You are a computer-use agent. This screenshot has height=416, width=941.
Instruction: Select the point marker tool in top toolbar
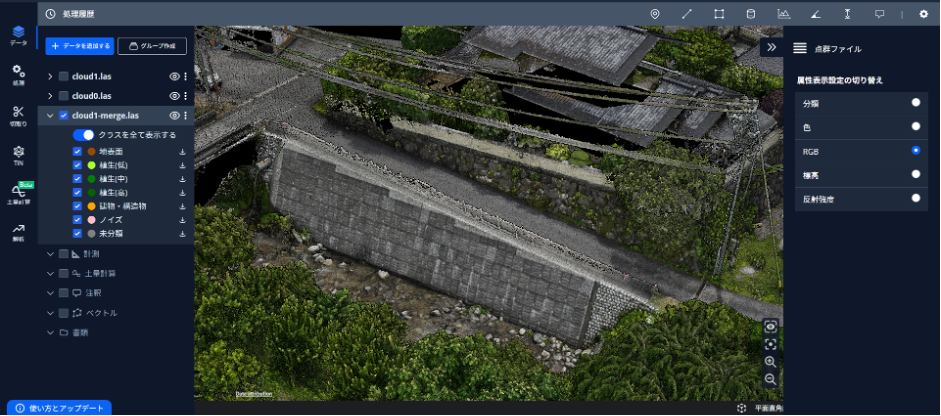(655, 14)
